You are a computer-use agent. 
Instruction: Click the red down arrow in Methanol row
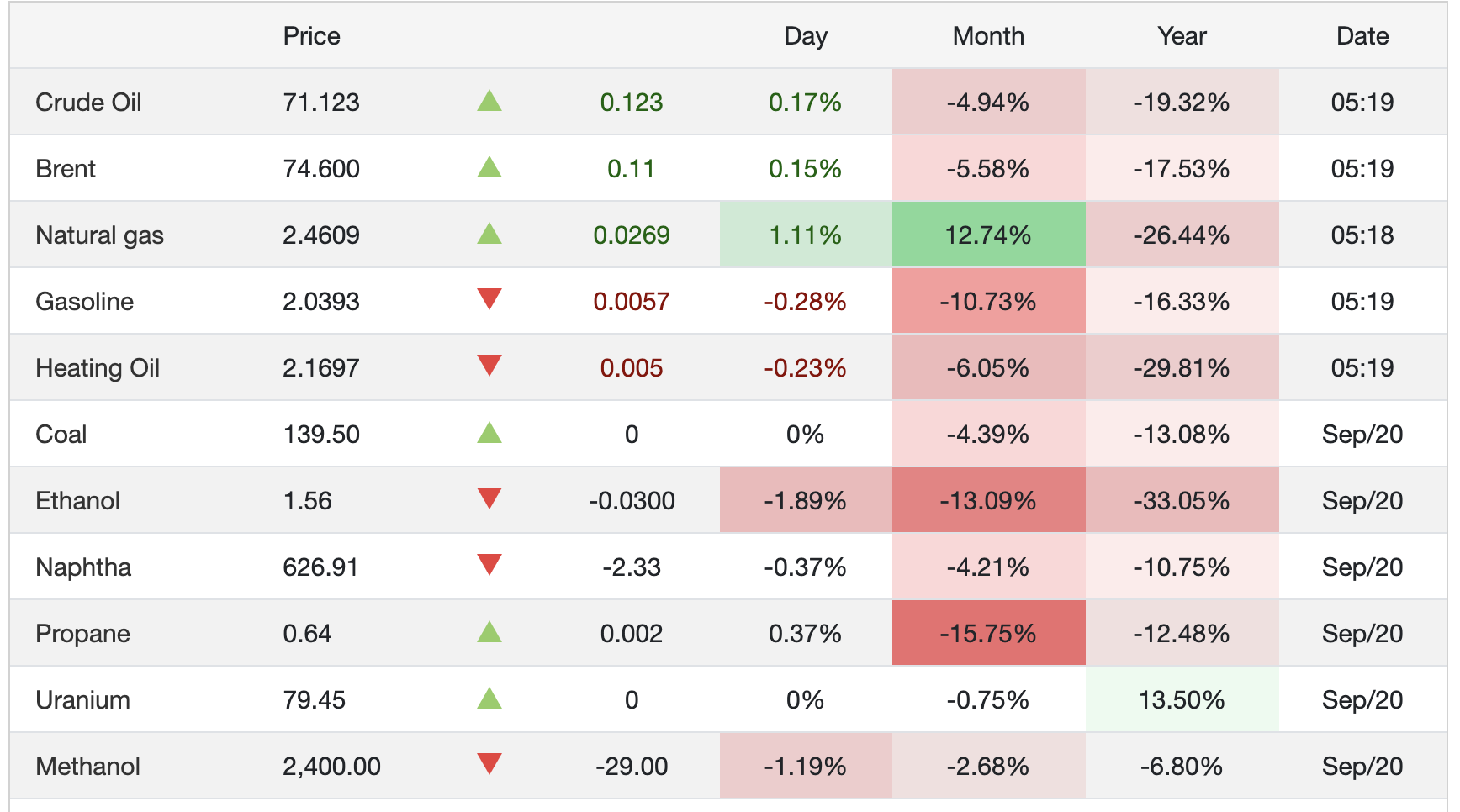(489, 764)
